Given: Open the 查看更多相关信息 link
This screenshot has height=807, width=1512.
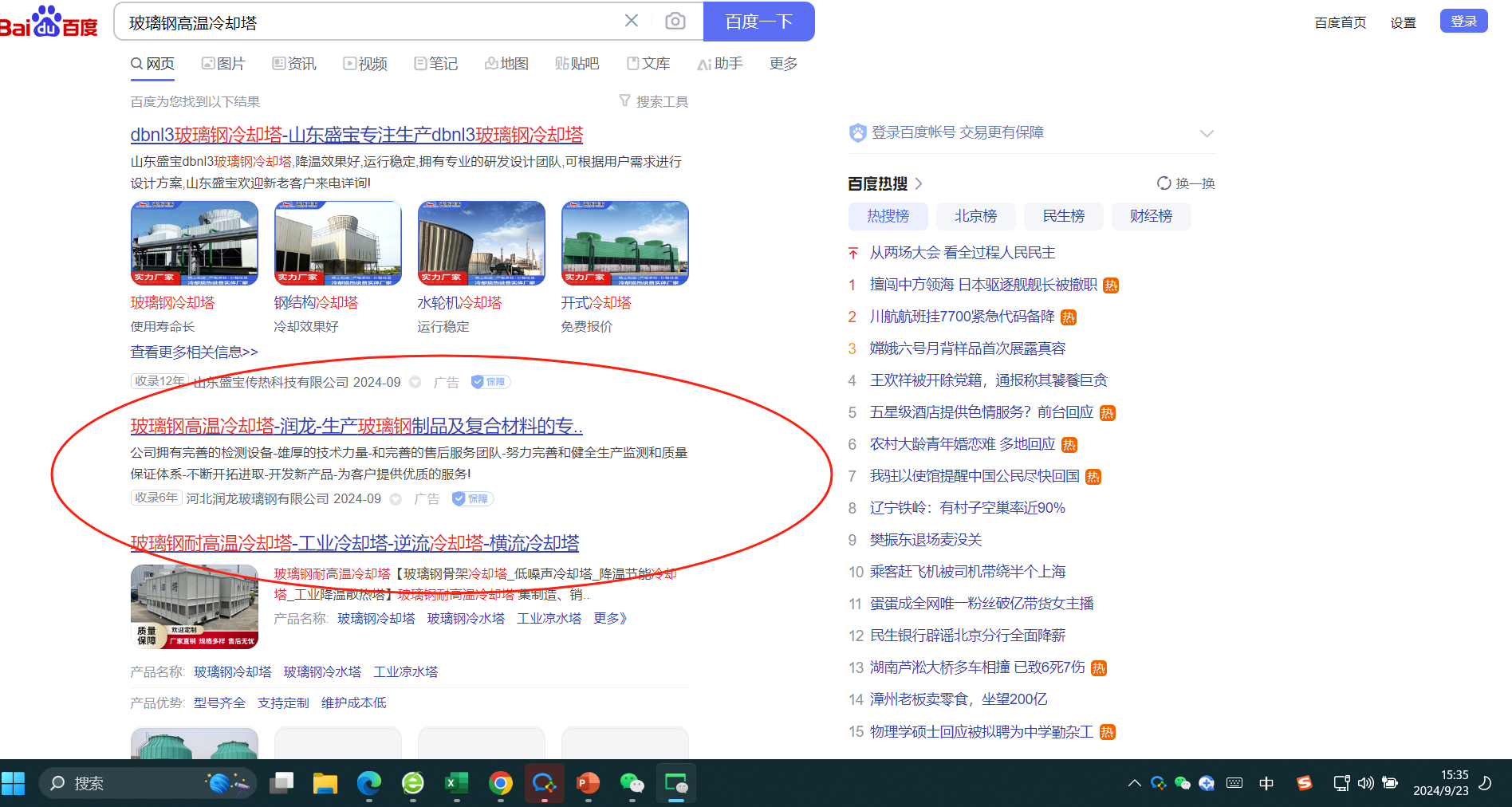Looking at the screenshot, I should click(x=194, y=352).
